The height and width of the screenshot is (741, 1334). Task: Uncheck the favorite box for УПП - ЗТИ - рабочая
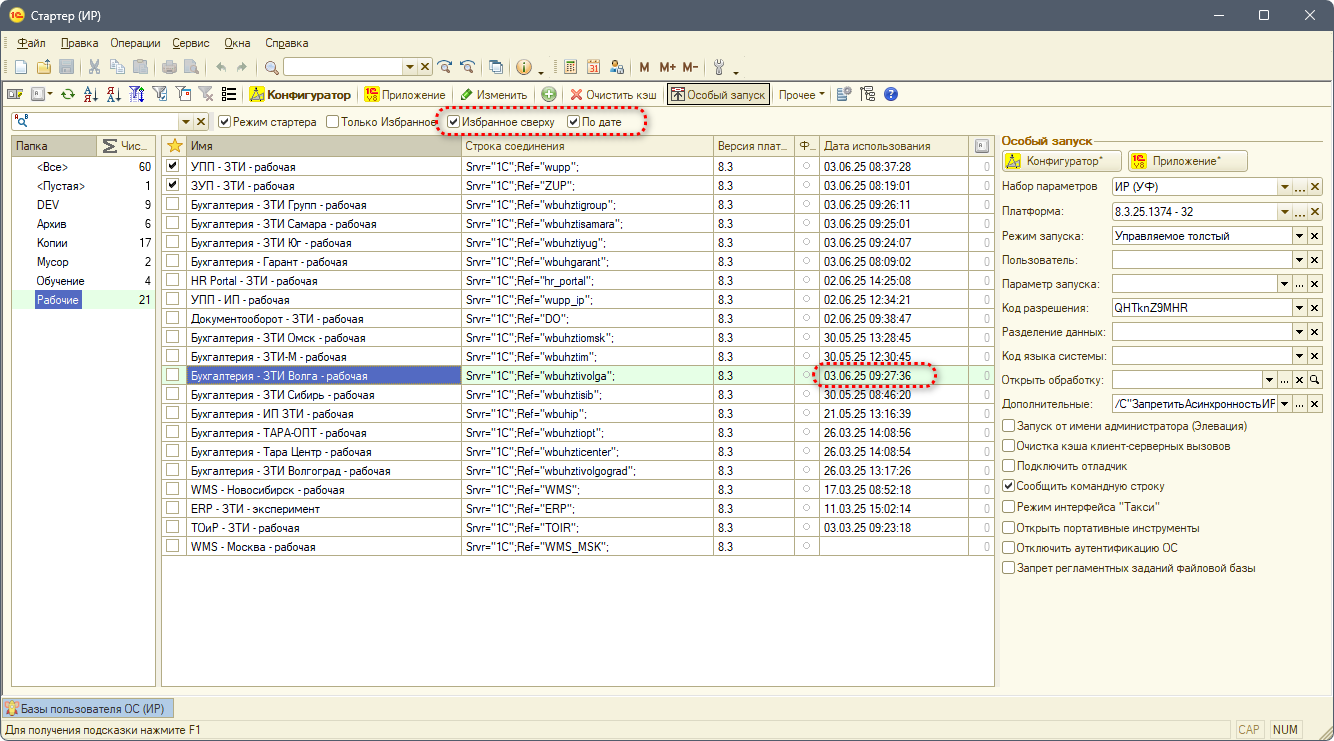point(174,166)
